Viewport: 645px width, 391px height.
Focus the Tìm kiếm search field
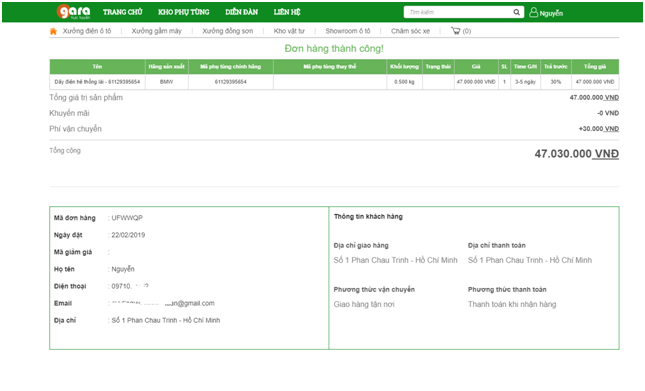coord(459,12)
